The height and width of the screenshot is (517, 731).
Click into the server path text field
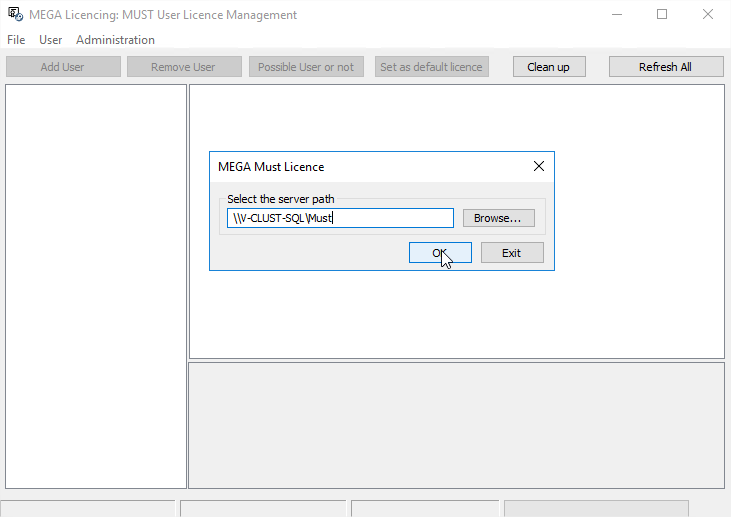[340, 218]
